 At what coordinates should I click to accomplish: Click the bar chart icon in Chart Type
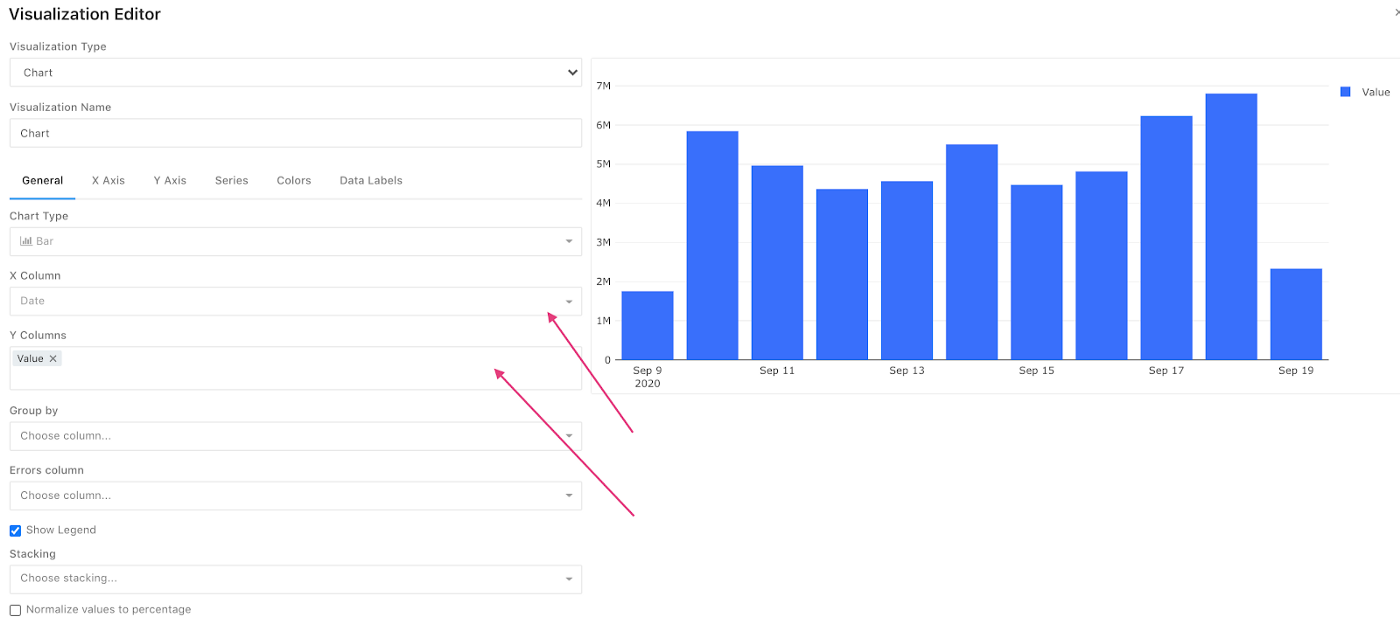click(26, 241)
